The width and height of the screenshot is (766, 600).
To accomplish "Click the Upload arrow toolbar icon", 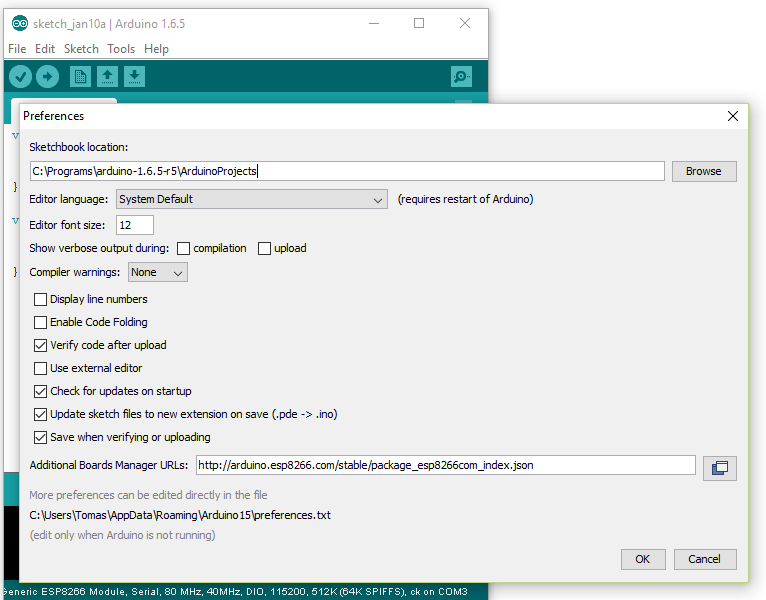I will (x=47, y=77).
